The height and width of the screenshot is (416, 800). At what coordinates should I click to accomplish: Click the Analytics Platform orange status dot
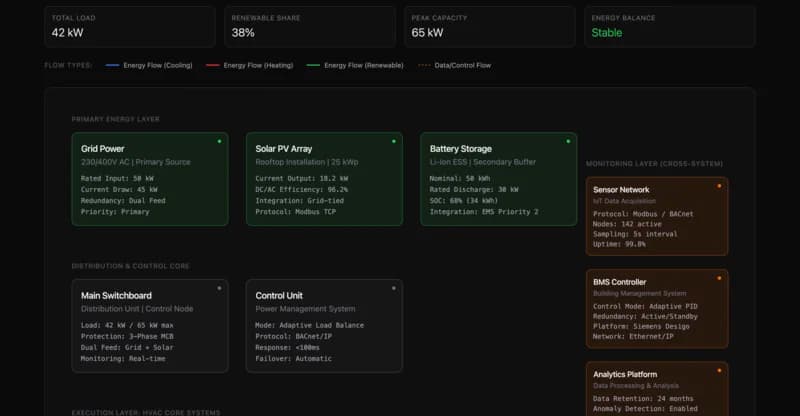(x=719, y=371)
